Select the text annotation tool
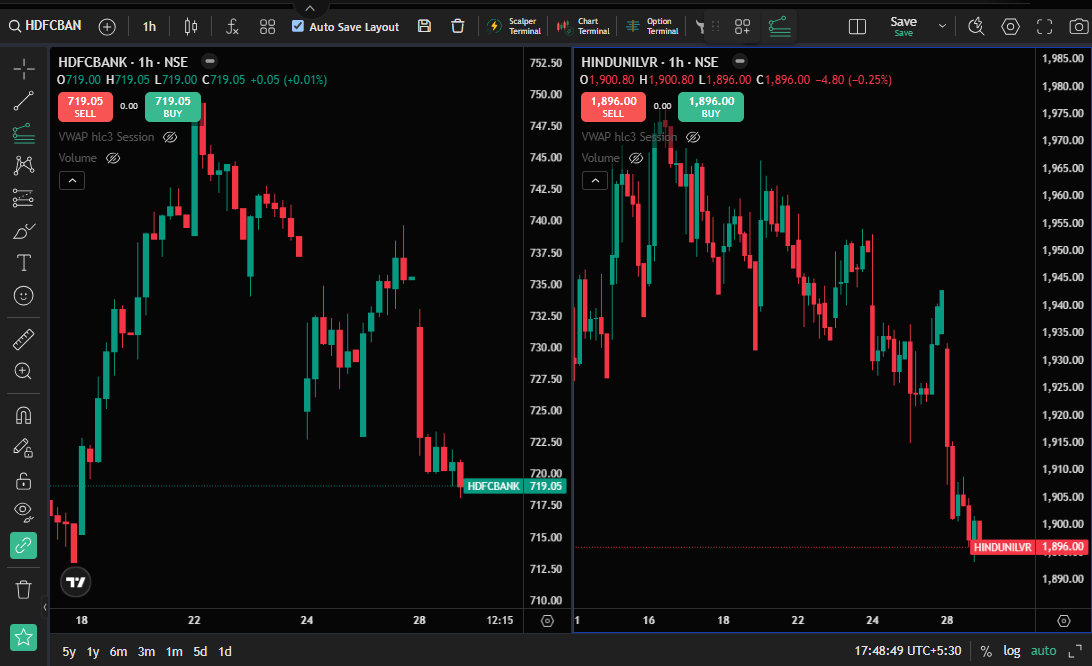1092x666 pixels. click(24, 263)
